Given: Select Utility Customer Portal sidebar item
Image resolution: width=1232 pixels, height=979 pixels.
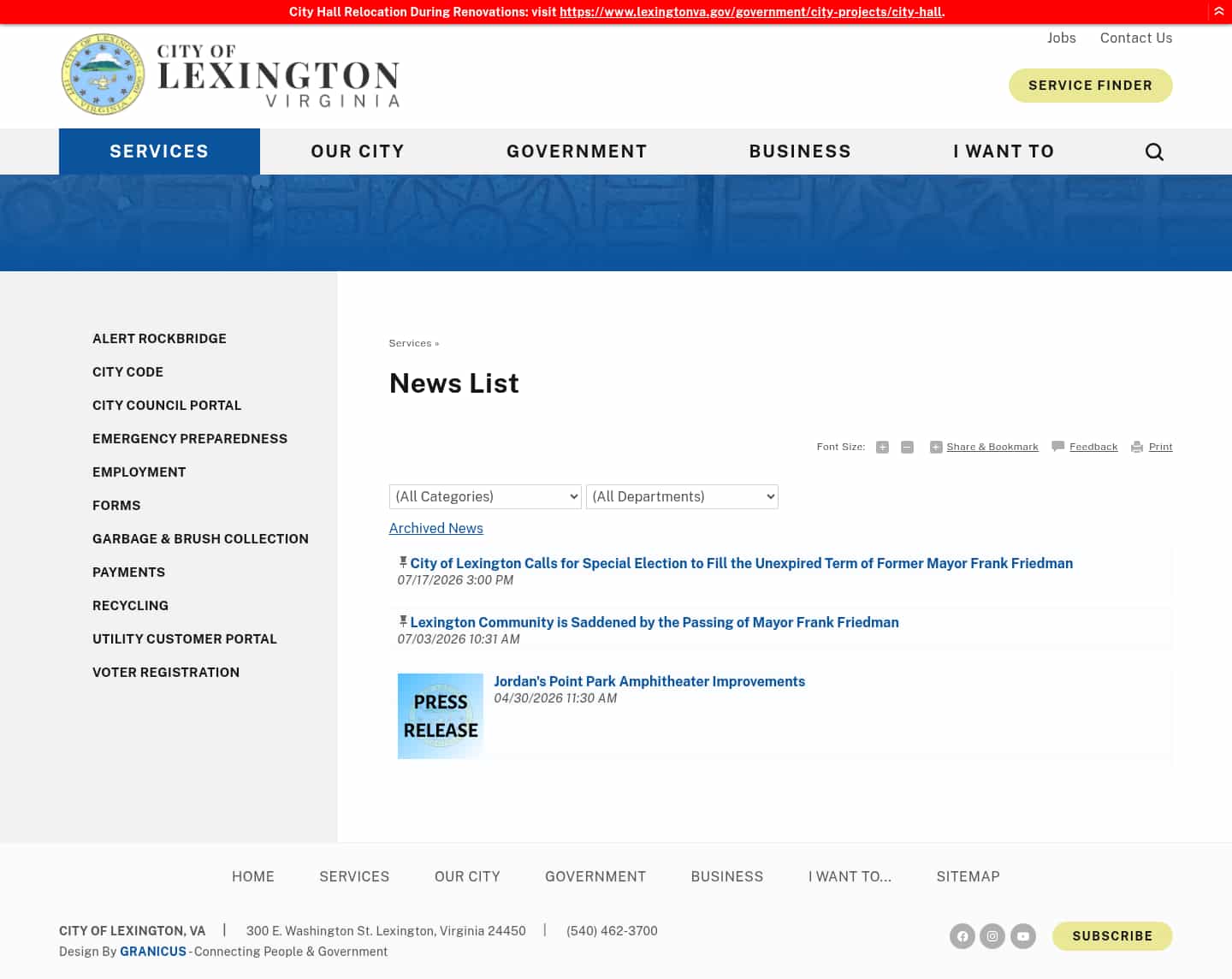Looking at the screenshot, I should (185, 639).
